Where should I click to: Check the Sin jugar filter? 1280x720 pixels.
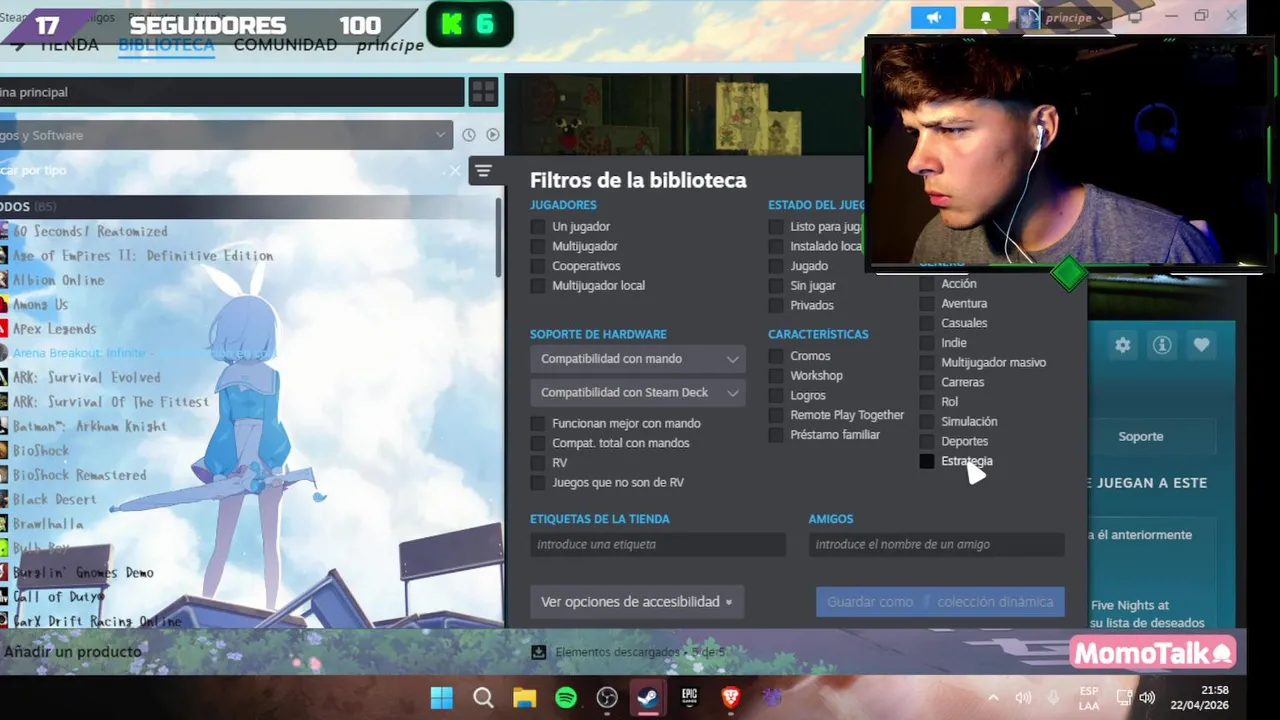[x=776, y=286]
